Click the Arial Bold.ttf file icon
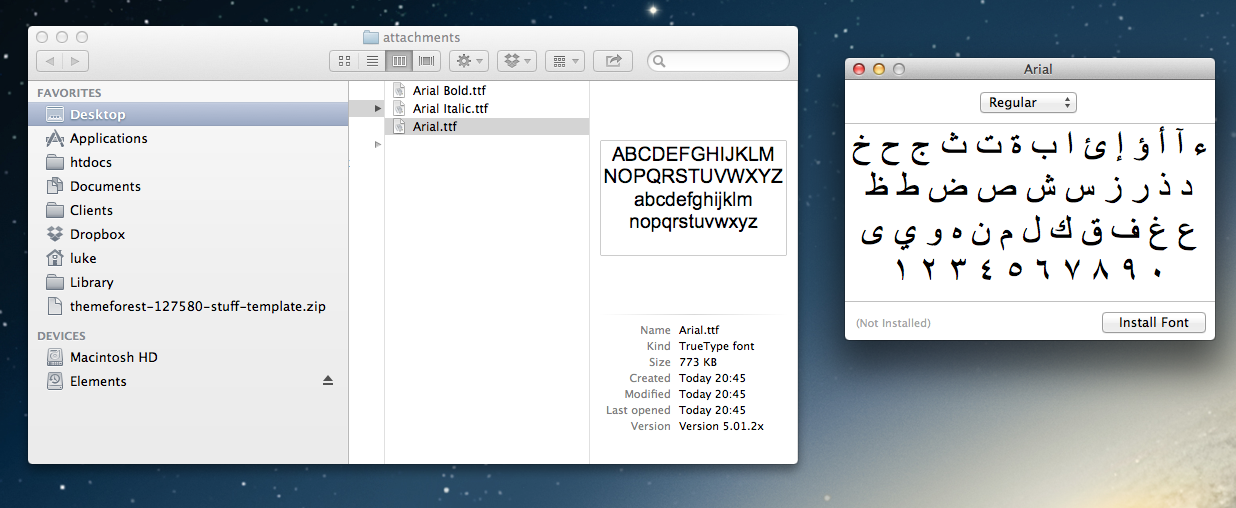The width and height of the screenshot is (1236, 508). click(399, 90)
